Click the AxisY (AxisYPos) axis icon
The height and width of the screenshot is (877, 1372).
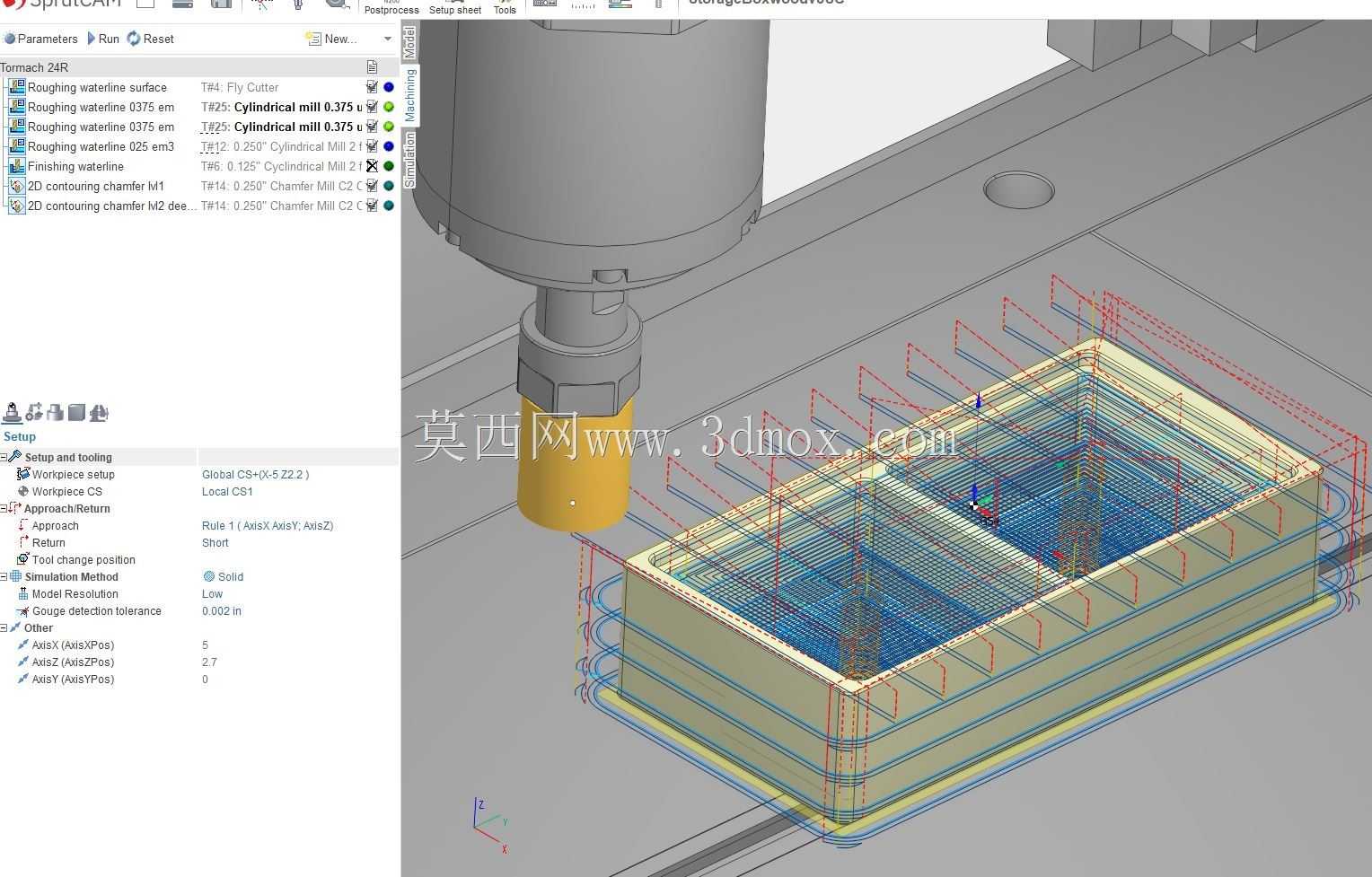tap(23, 679)
